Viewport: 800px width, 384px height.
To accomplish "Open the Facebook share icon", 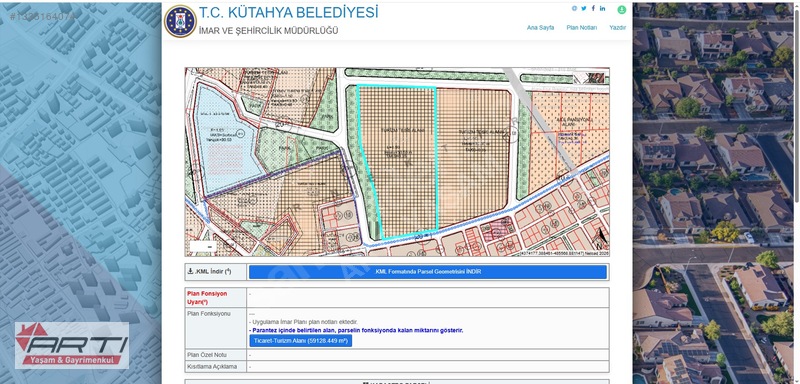I will point(593,8).
